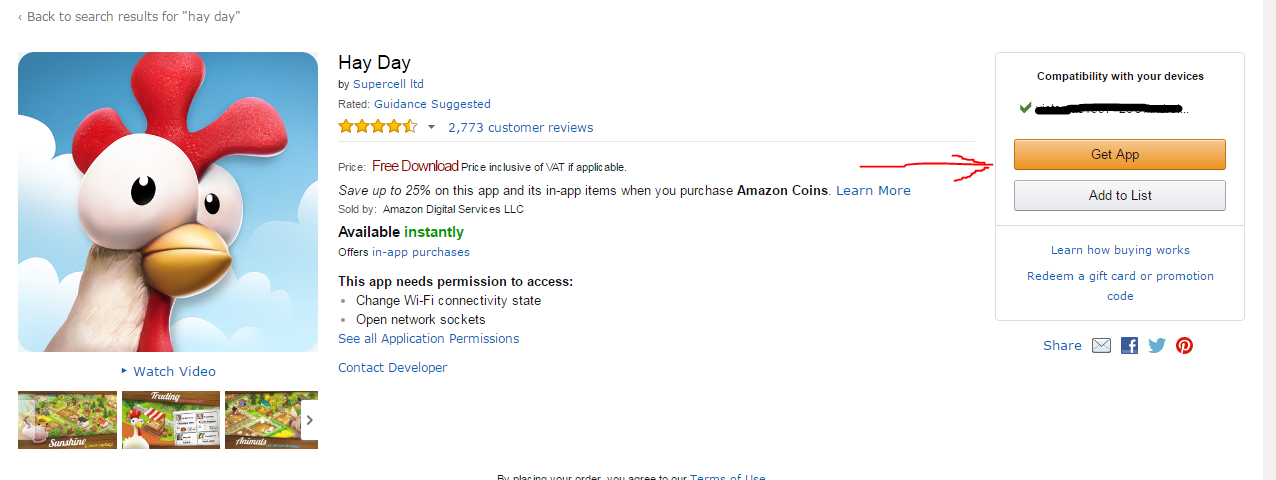Share on Twitter bird icon
This screenshot has width=1276, height=480.
click(1157, 346)
